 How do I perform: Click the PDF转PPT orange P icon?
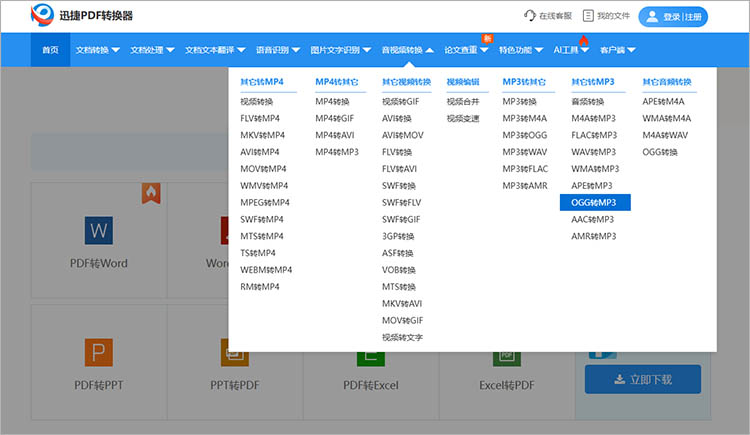click(x=99, y=353)
